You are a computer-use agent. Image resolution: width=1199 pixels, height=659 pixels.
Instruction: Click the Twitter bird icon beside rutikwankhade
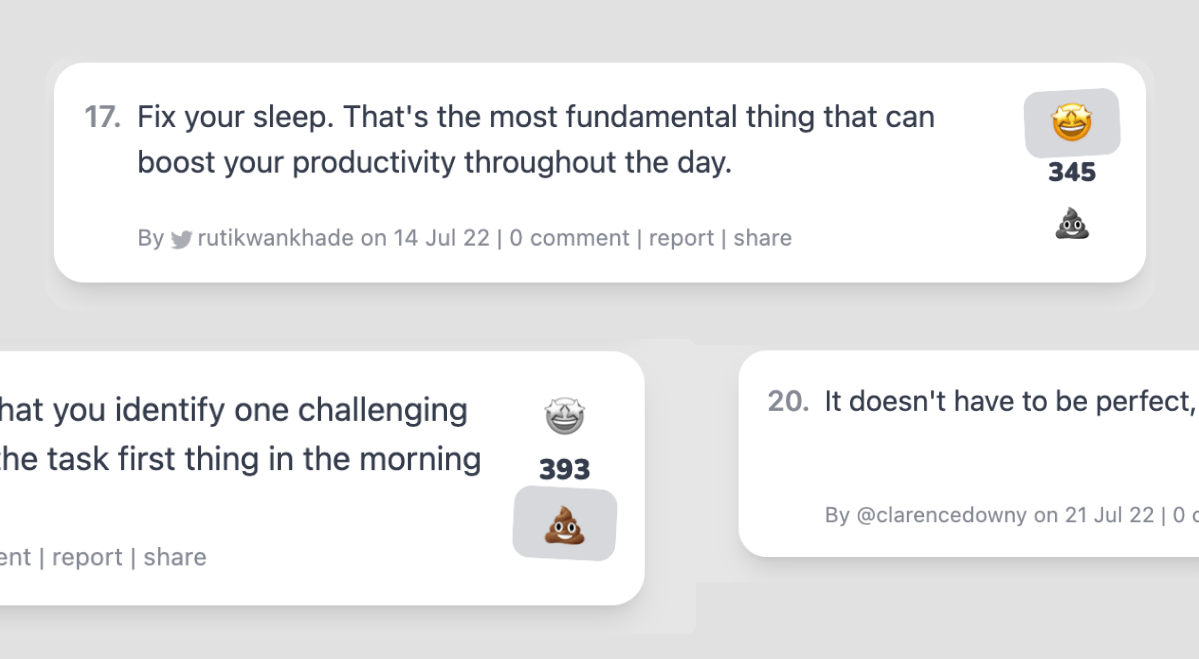pyautogui.click(x=181, y=239)
